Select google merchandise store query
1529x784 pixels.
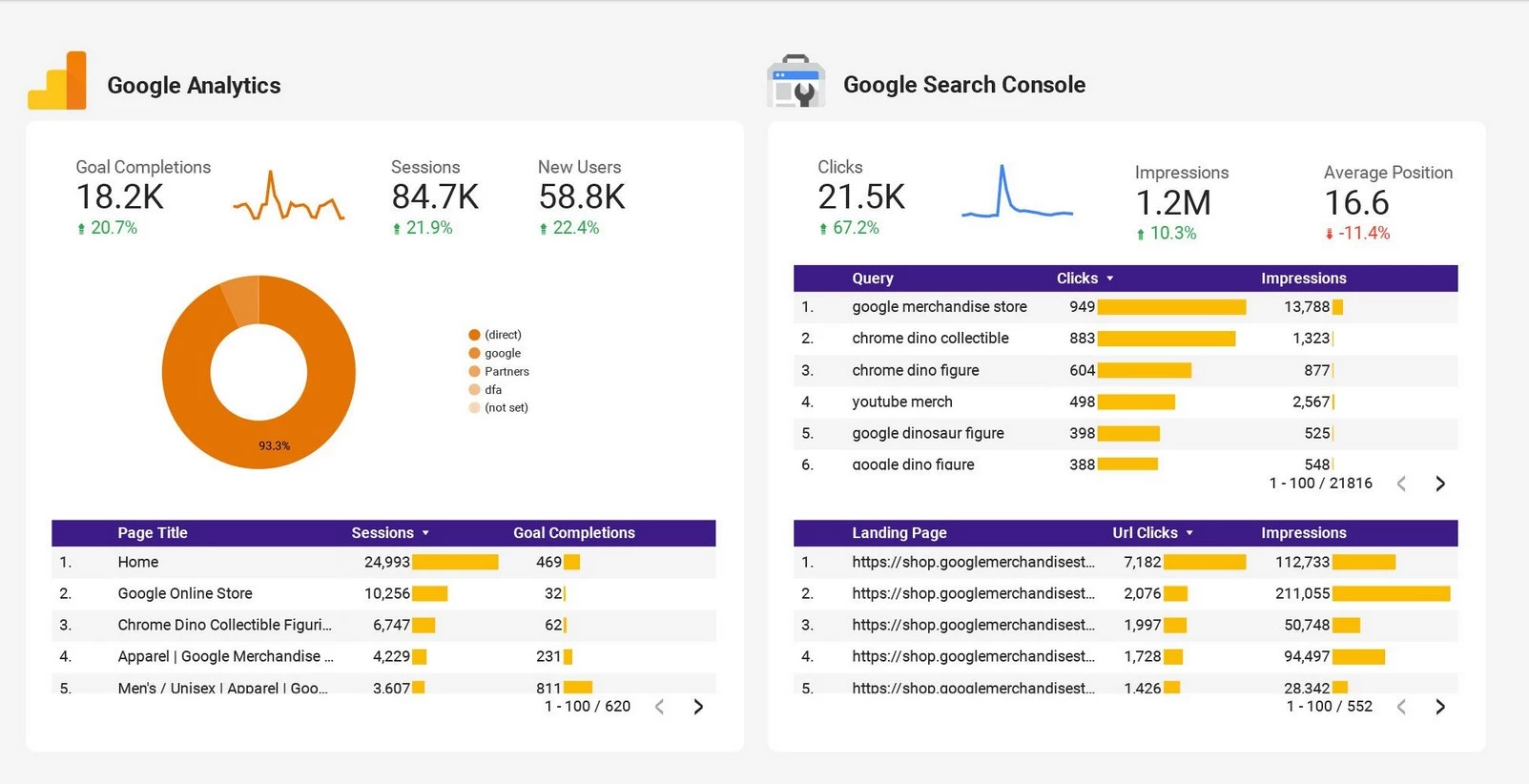tap(940, 306)
